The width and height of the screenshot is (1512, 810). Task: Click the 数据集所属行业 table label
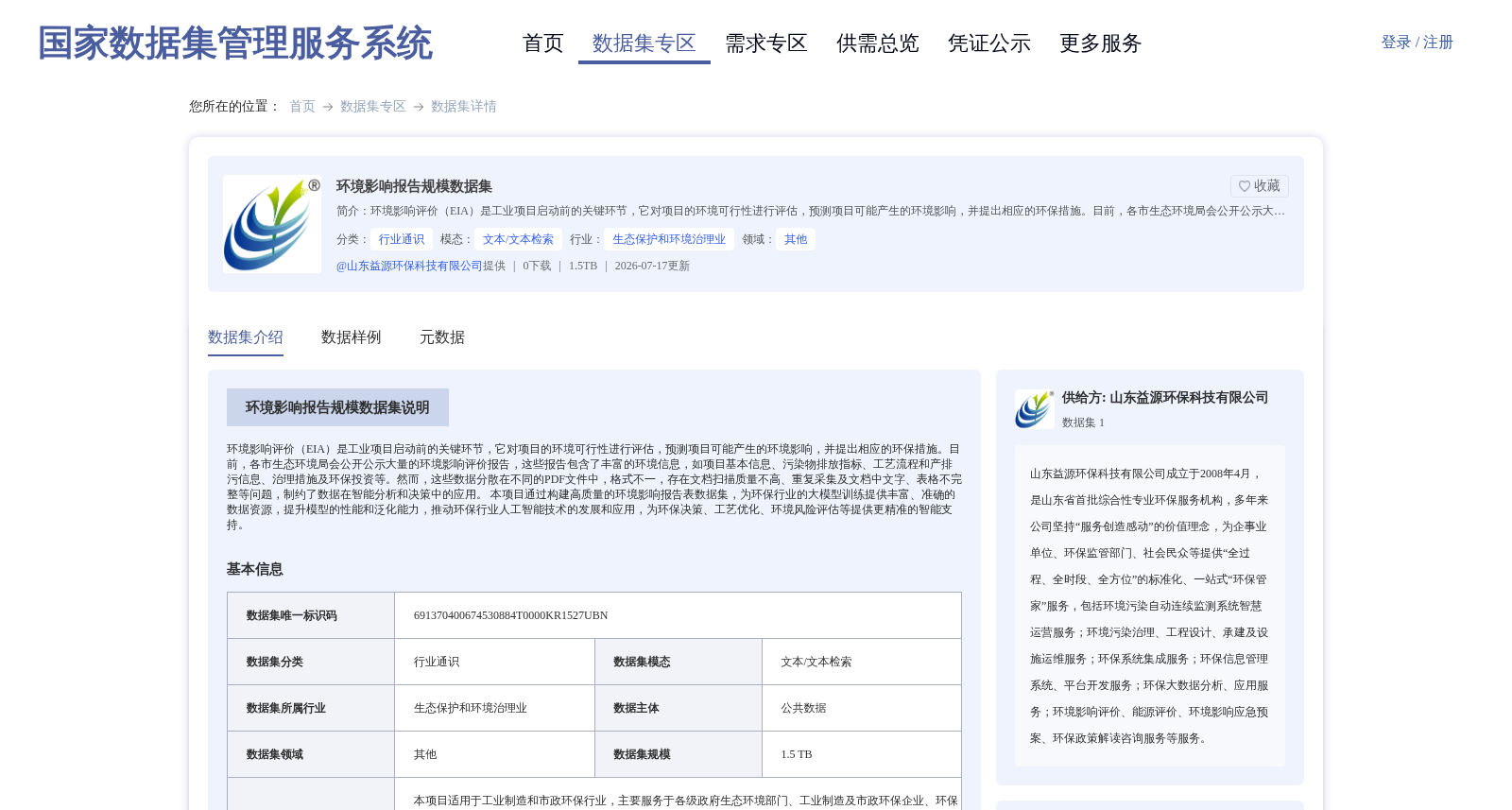coord(286,708)
